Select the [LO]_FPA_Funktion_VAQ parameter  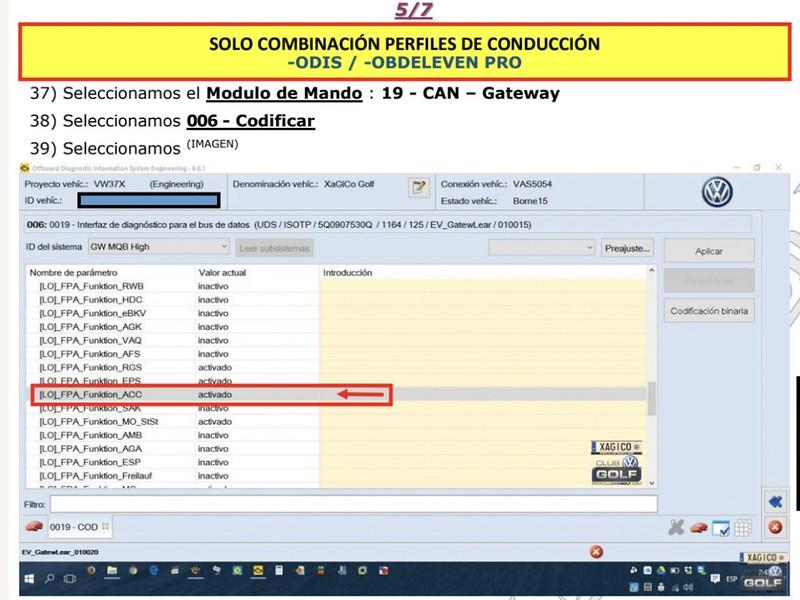click(x=90, y=340)
